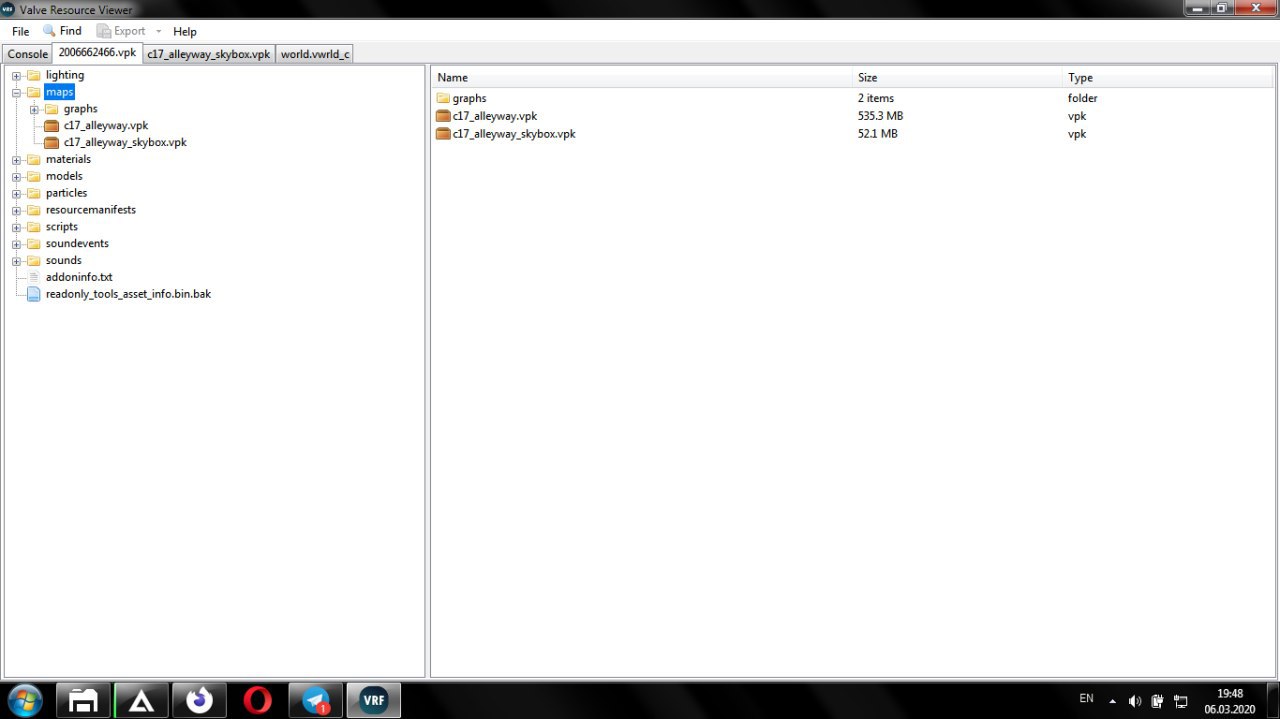Collapse the maps folder node

17,93
